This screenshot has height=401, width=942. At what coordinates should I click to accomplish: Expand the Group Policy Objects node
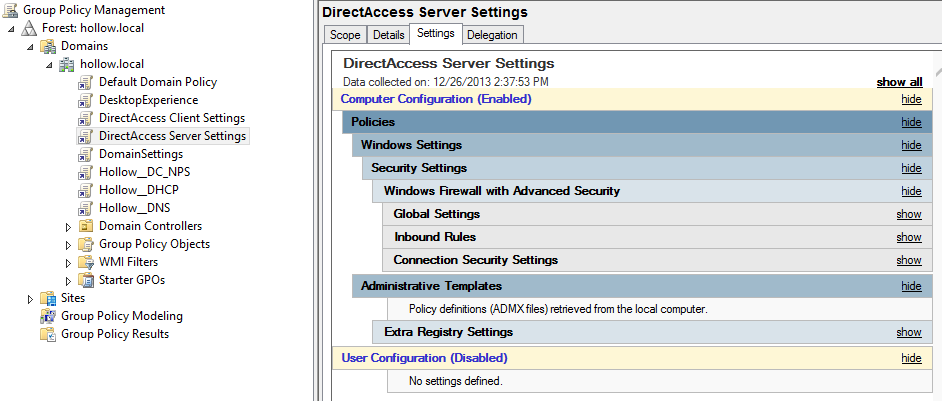pyautogui.click(x=68, y=245)
